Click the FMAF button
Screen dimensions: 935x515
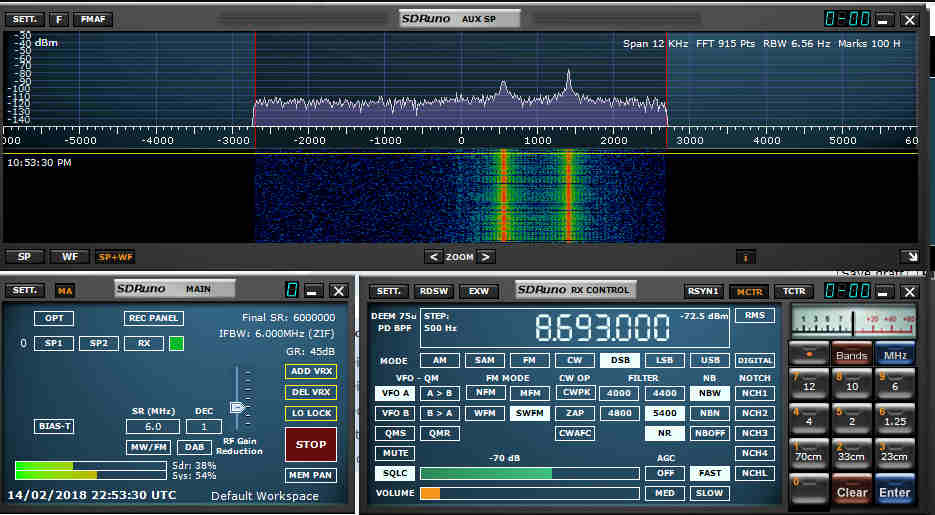93,19
